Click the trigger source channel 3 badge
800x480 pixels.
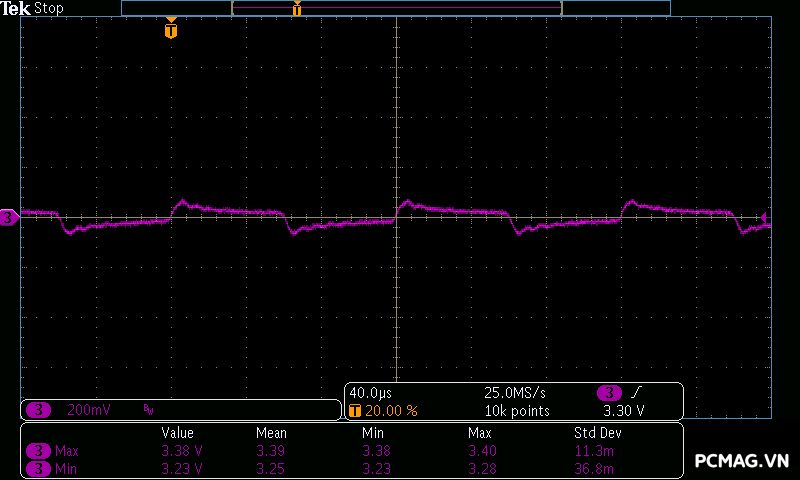[x=608, y=393]
